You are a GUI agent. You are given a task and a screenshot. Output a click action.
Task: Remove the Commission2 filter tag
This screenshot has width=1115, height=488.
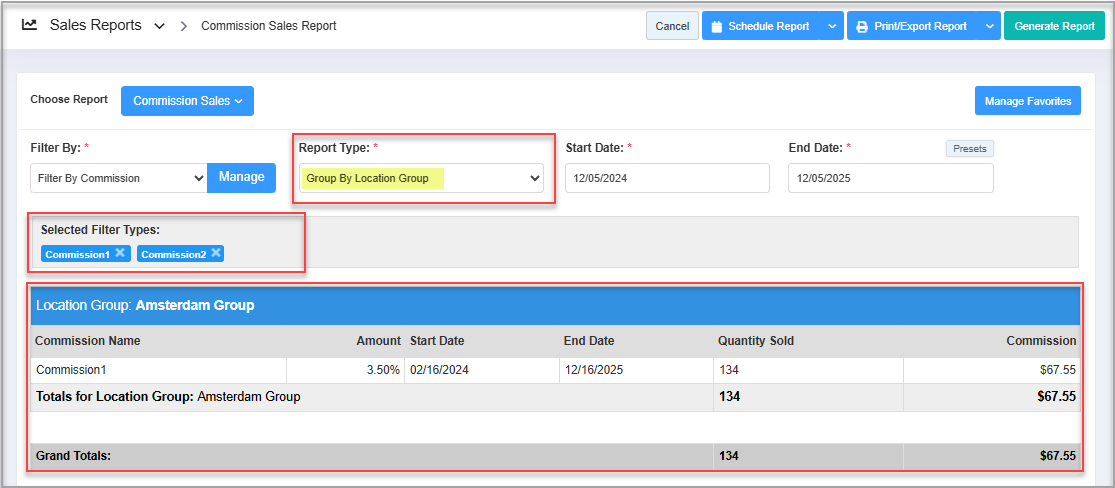coord(216,253)
